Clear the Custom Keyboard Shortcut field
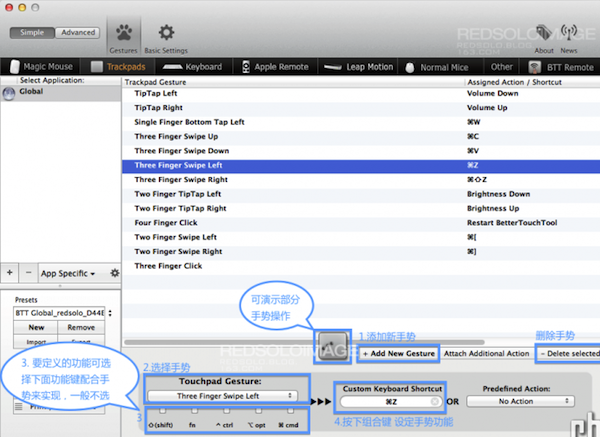Screen dimensions: 600x437 point(435,401)
